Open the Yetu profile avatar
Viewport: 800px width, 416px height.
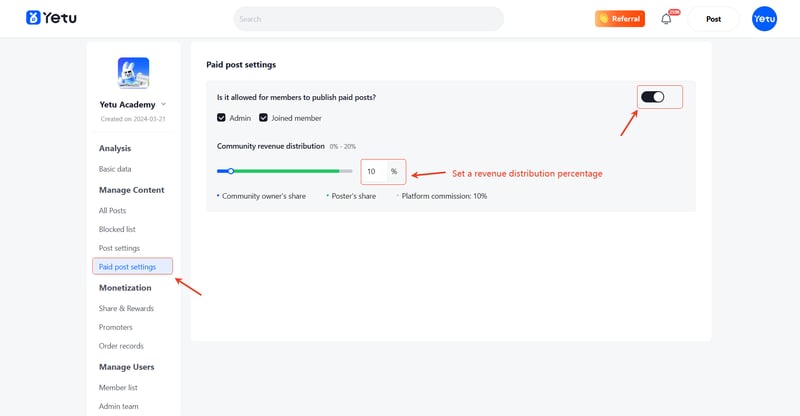(x=764, y=19)
